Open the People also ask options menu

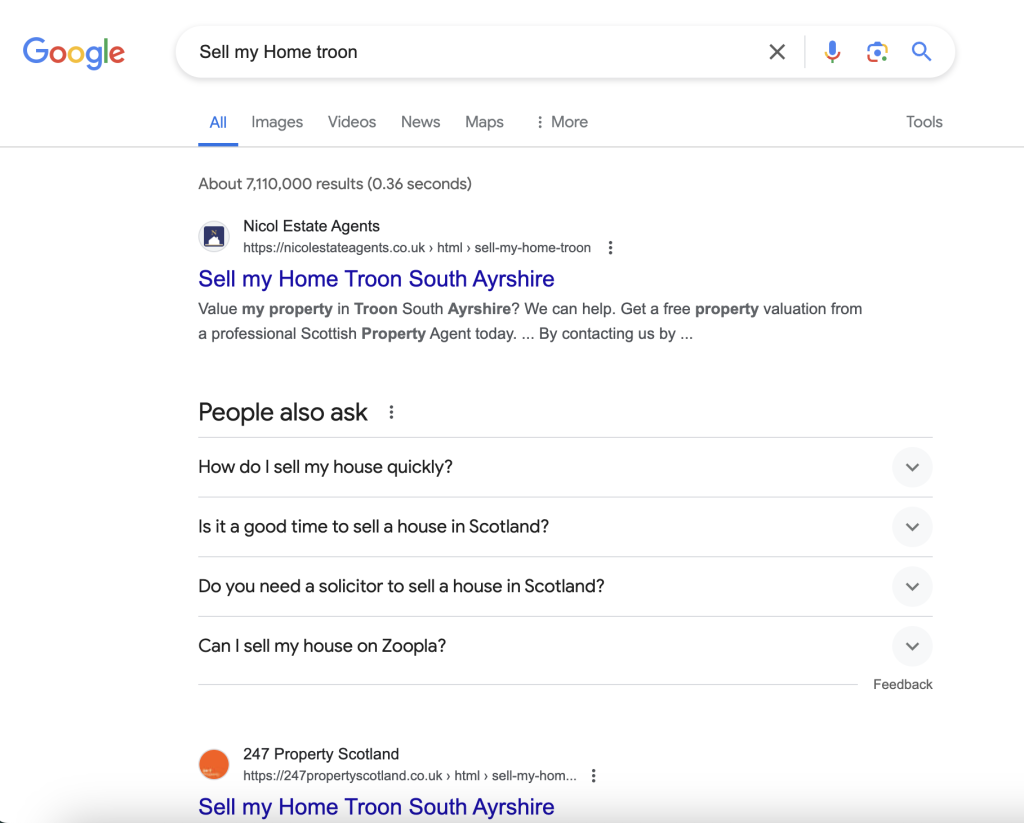[x=391, y=411]
